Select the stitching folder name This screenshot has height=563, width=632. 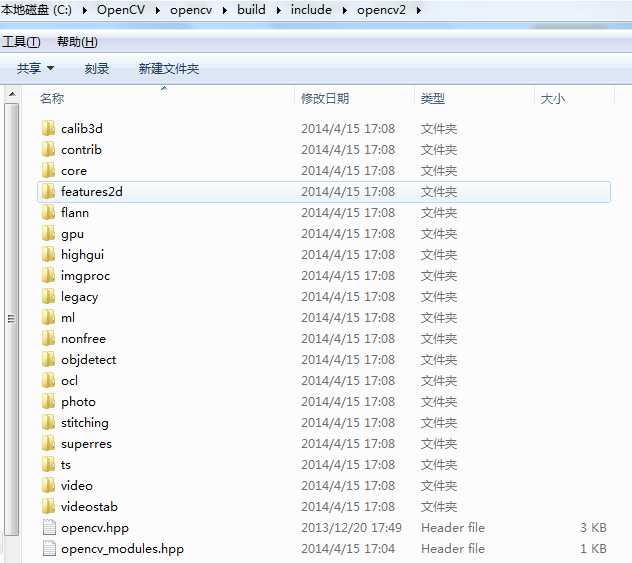click(85, 422)
